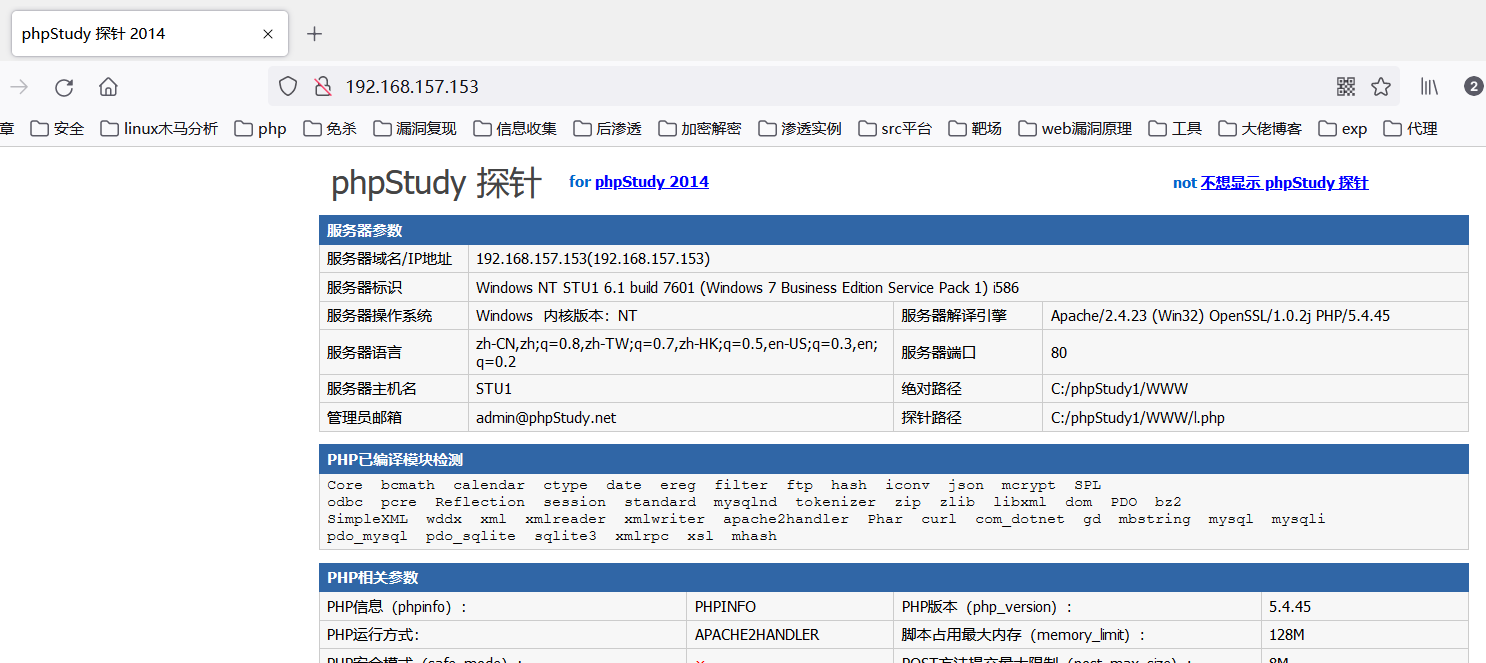Open the web漏洞原理 bookmark folder

pos(1075,129)
